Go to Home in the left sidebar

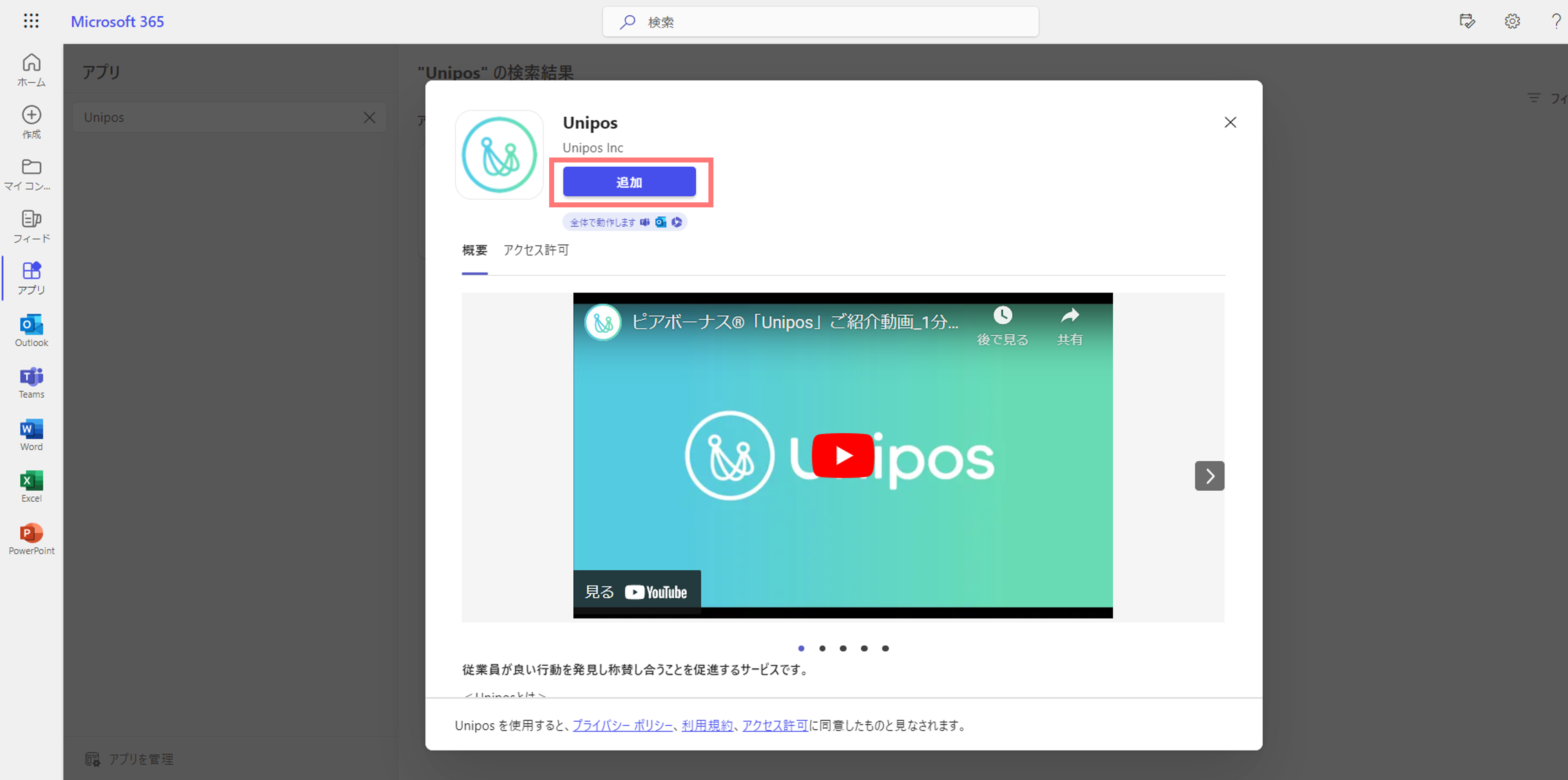click(x=31, y=70)
